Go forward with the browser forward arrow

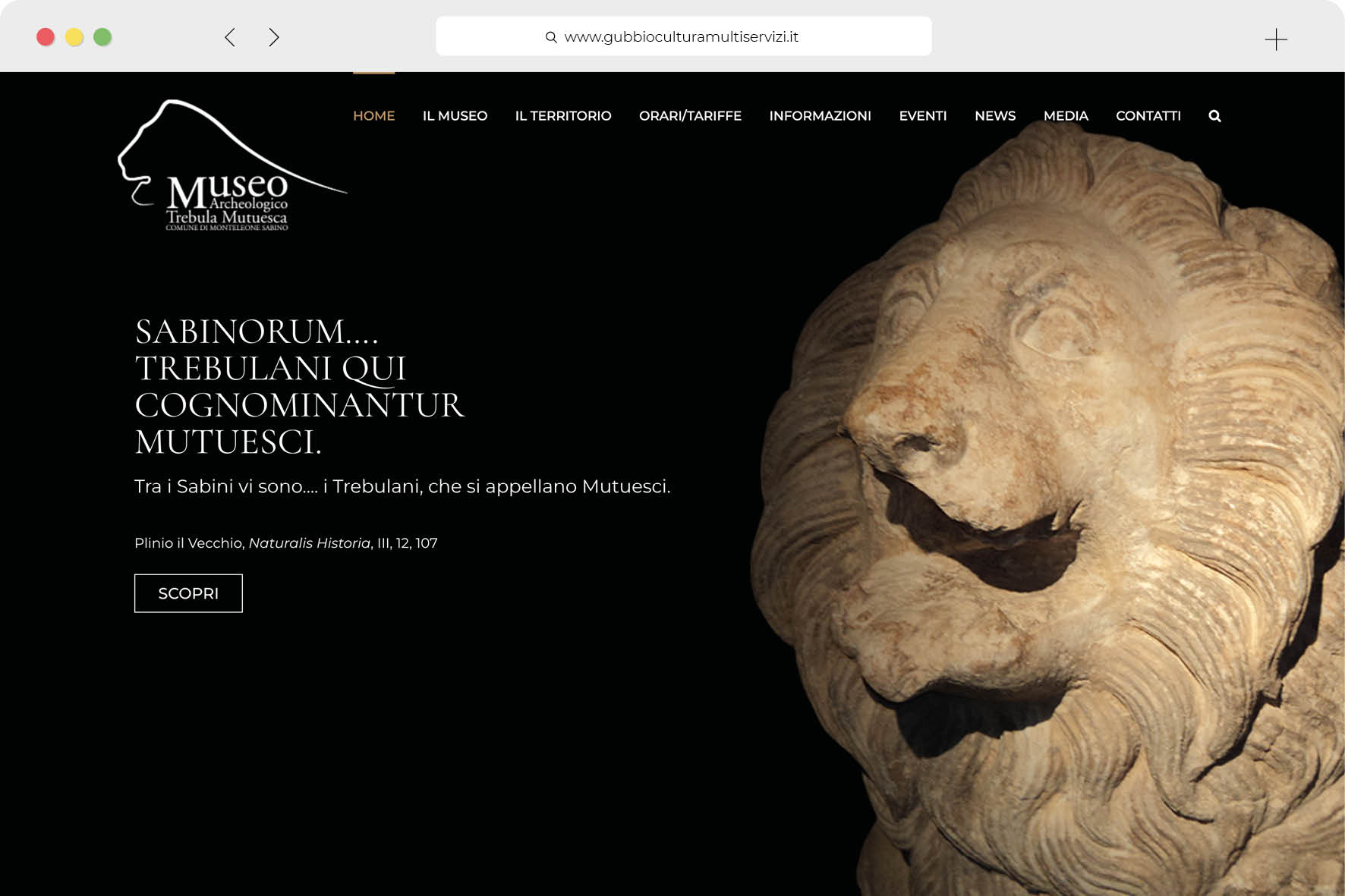274,37
